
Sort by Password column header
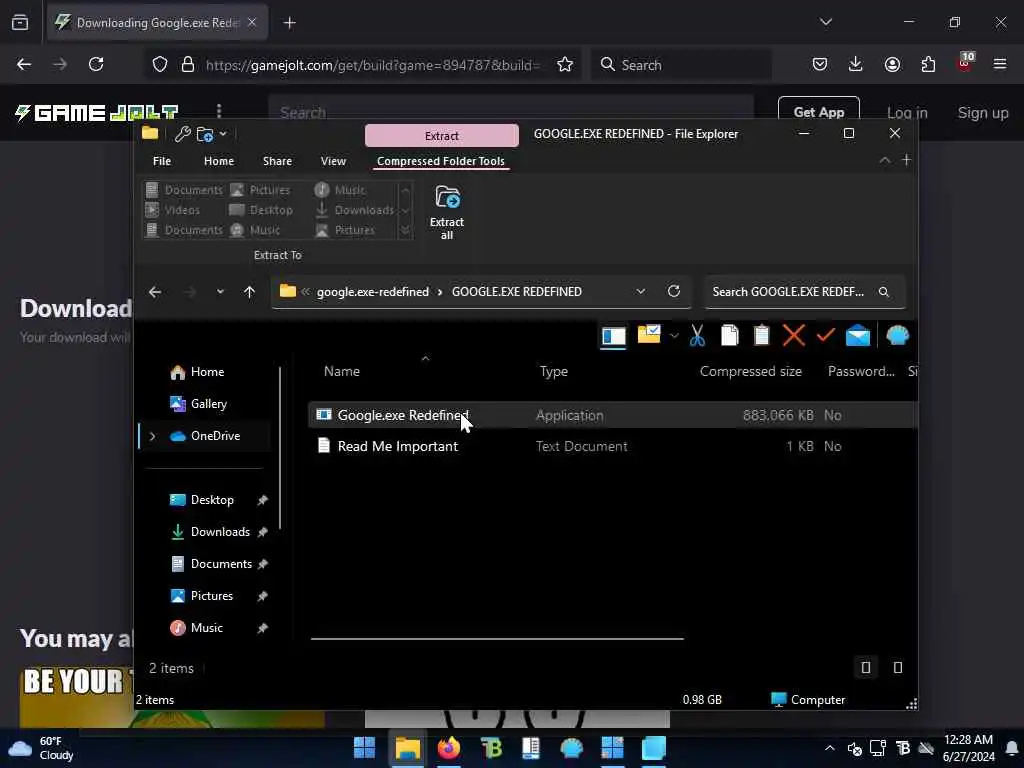(861, 372)
